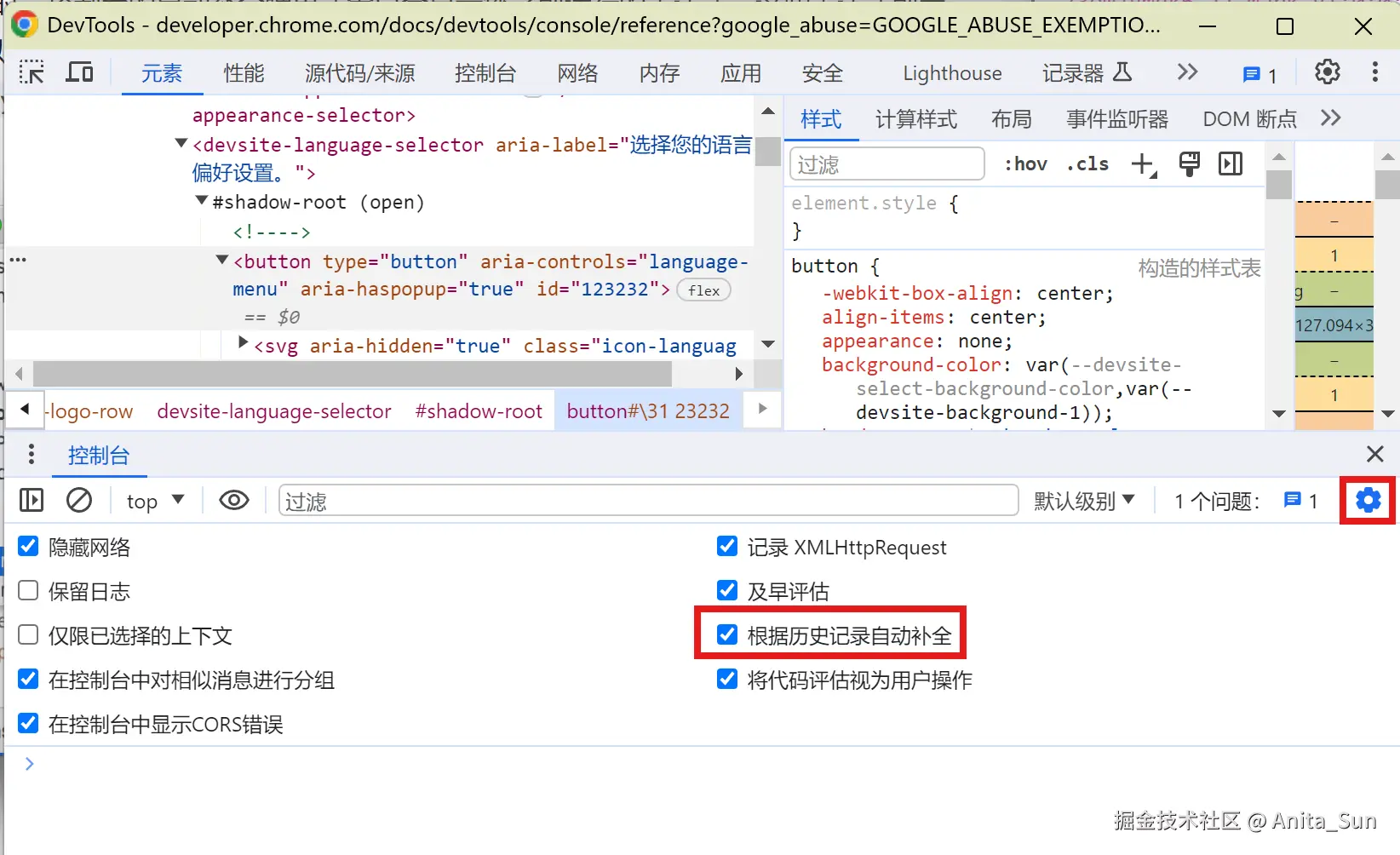The width and height of the screenshot is (1400, 855).
Task: Toggle 在控制台中对相似消息进行分组 checkbox
Action: (x=28, y=679)
